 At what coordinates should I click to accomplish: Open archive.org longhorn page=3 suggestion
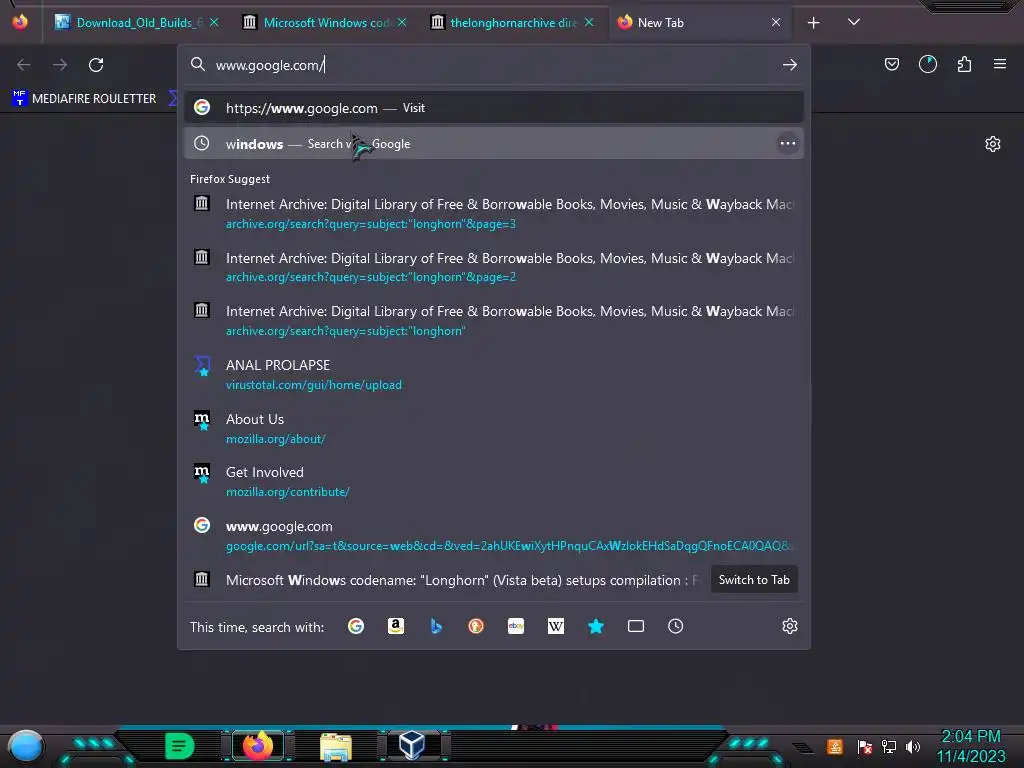pyautogui.click(x=494, y=214)
